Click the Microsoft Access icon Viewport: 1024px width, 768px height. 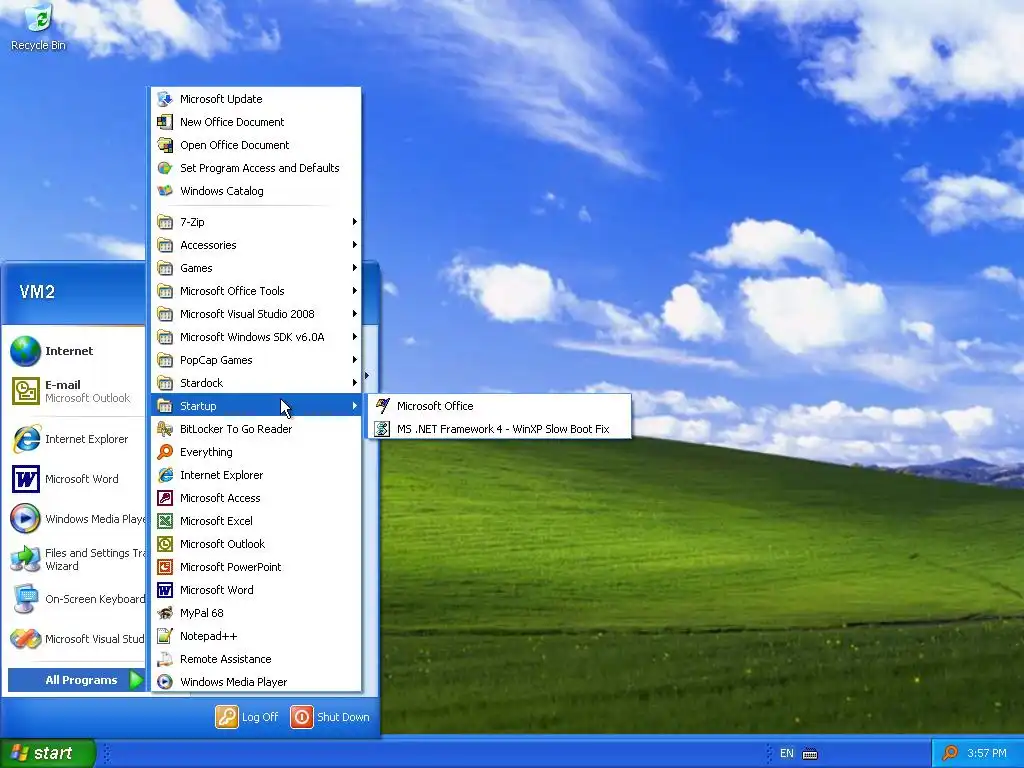(x=165, y=498)
